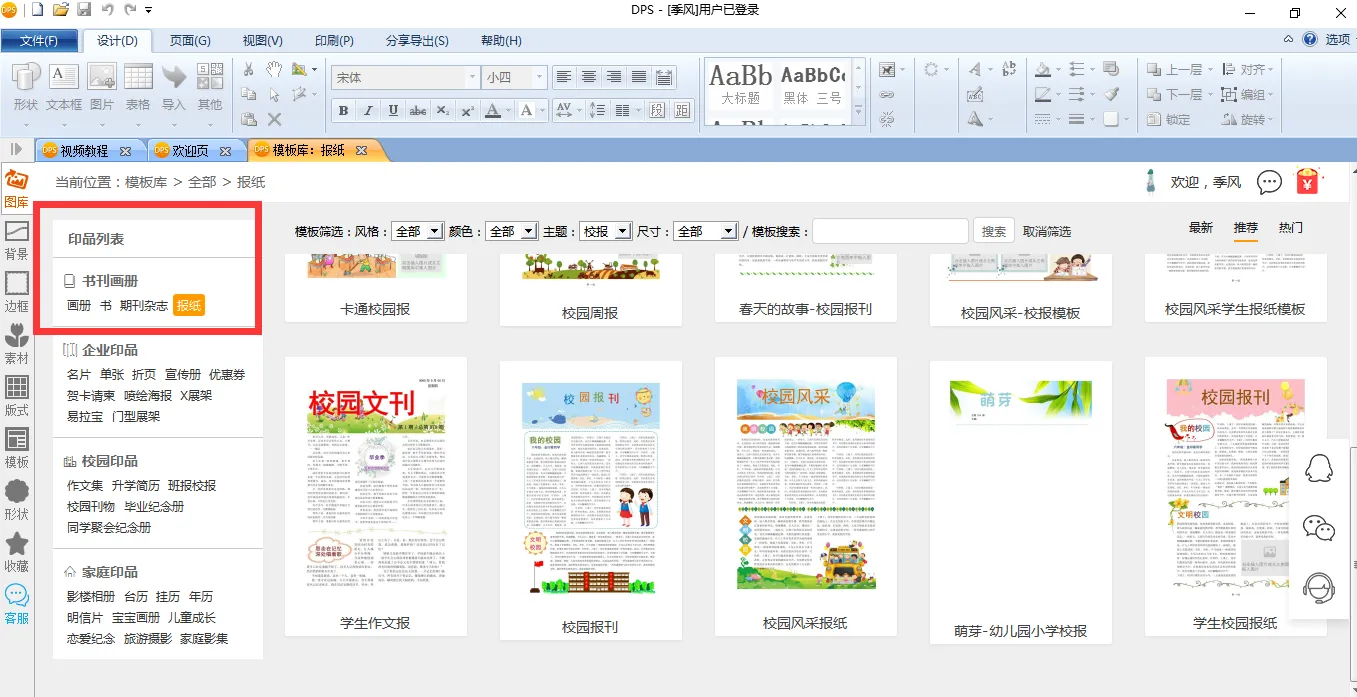
Task: Open the 素材 materials sidebar panel
Action: (x=16, y=343)
